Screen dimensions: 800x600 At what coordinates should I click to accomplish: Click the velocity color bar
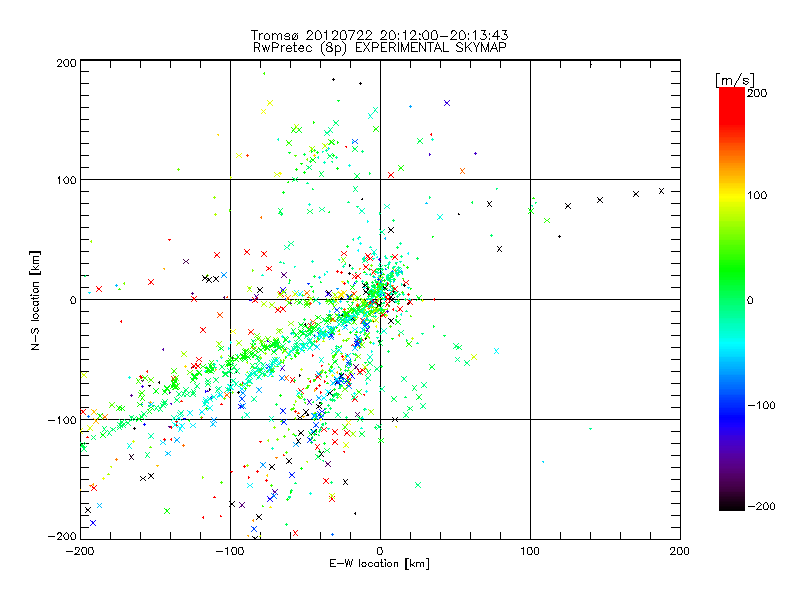point(732,299)
